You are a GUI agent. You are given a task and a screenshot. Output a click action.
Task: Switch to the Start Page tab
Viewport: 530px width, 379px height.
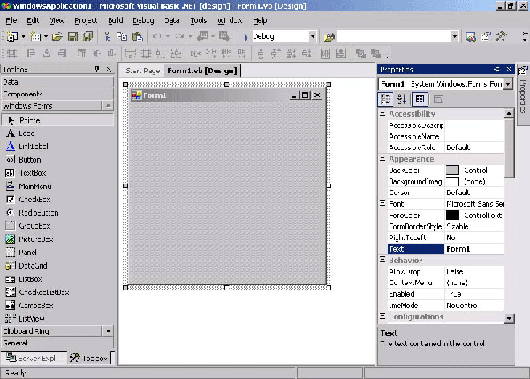(142, 71)
